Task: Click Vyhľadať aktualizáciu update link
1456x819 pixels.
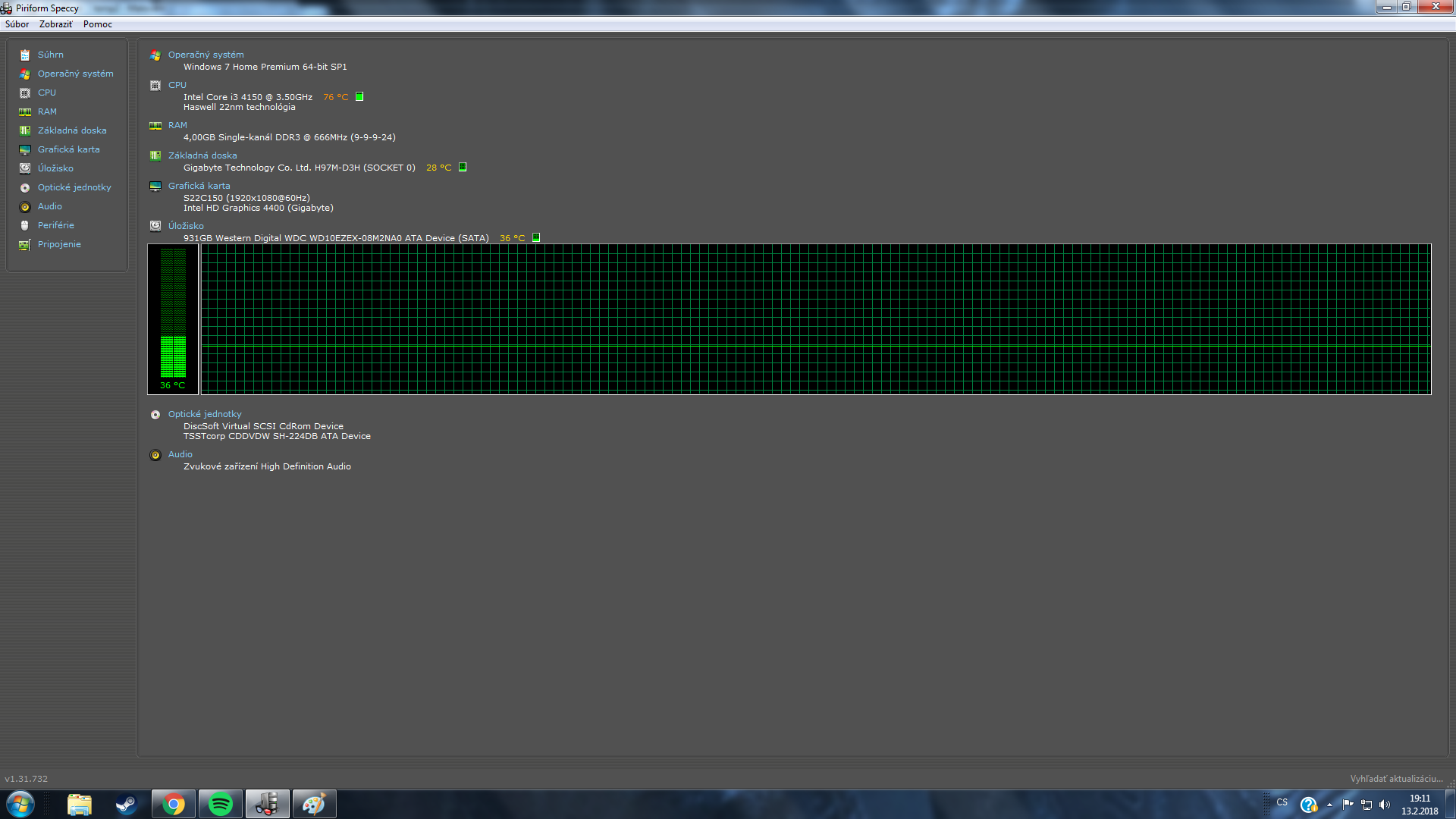Action: coord(1396,779)
